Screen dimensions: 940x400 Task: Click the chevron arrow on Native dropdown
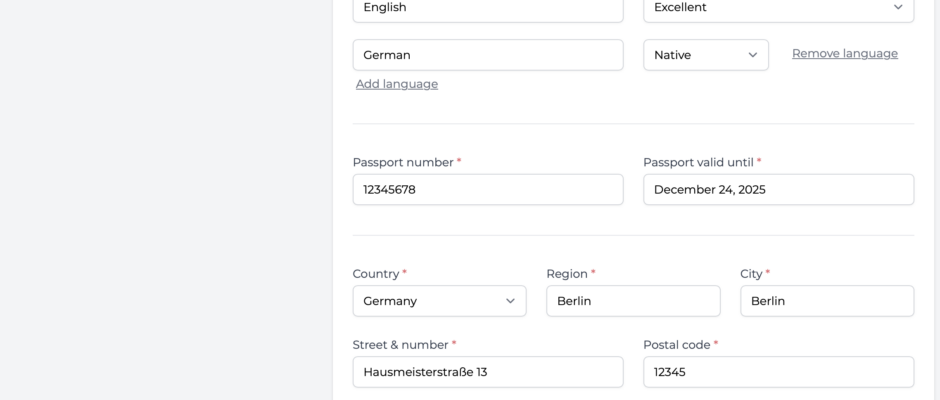pyautogui.click(x=752, y=55)
